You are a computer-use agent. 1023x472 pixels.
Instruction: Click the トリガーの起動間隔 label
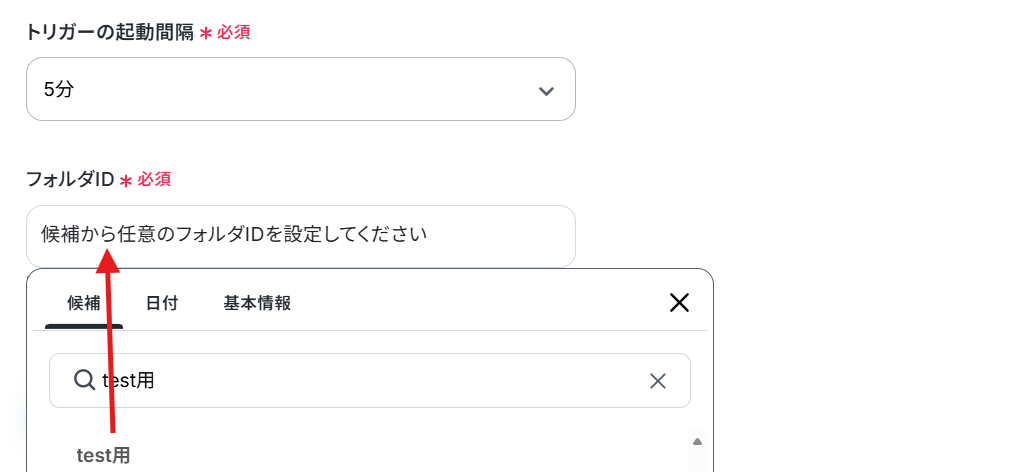coord(110,32)
